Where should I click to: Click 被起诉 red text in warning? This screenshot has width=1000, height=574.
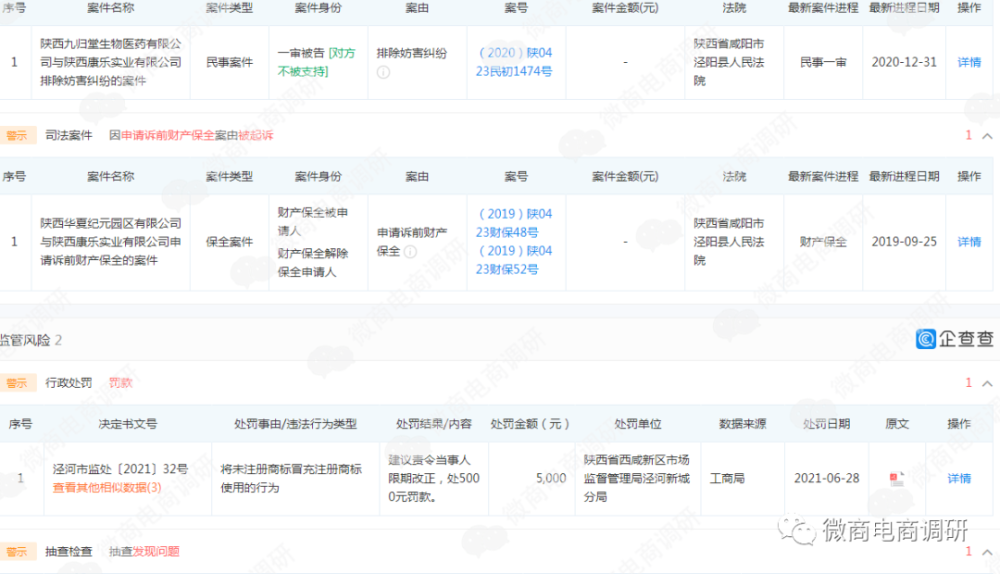pyautogui.click(x=256, y=135)
